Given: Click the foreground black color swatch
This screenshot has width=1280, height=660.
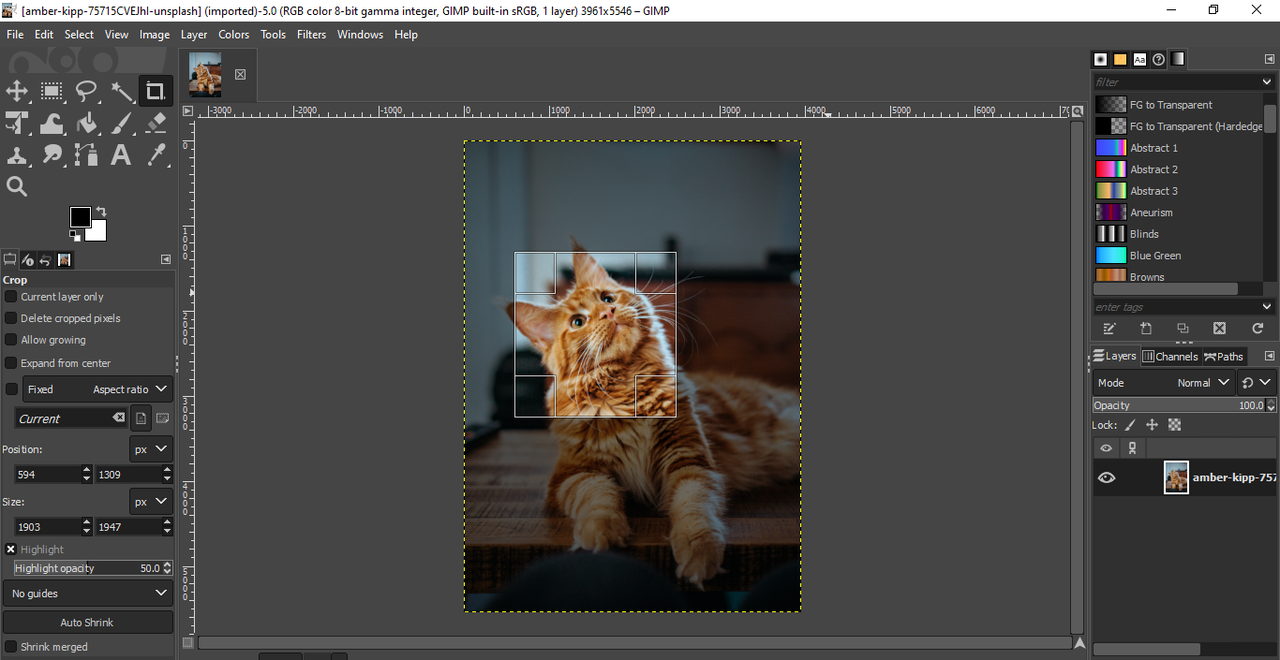Looking at the screenshot, I should (80, 216).
